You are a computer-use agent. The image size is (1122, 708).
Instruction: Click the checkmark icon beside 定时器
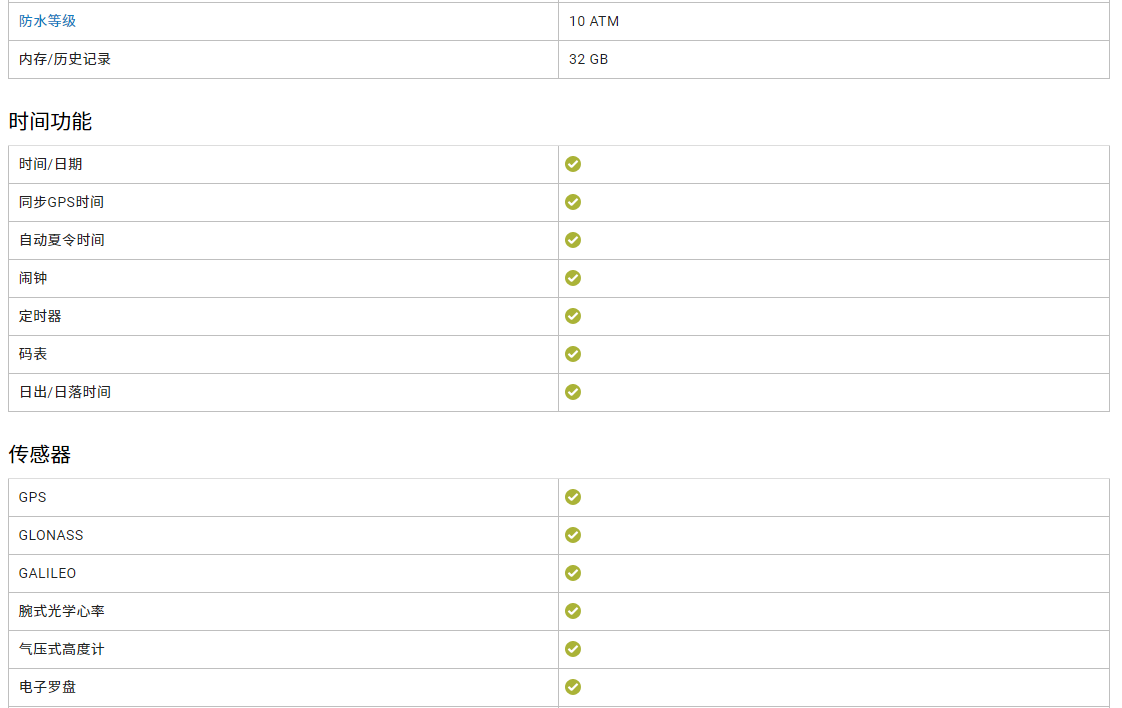pos(573,316)
